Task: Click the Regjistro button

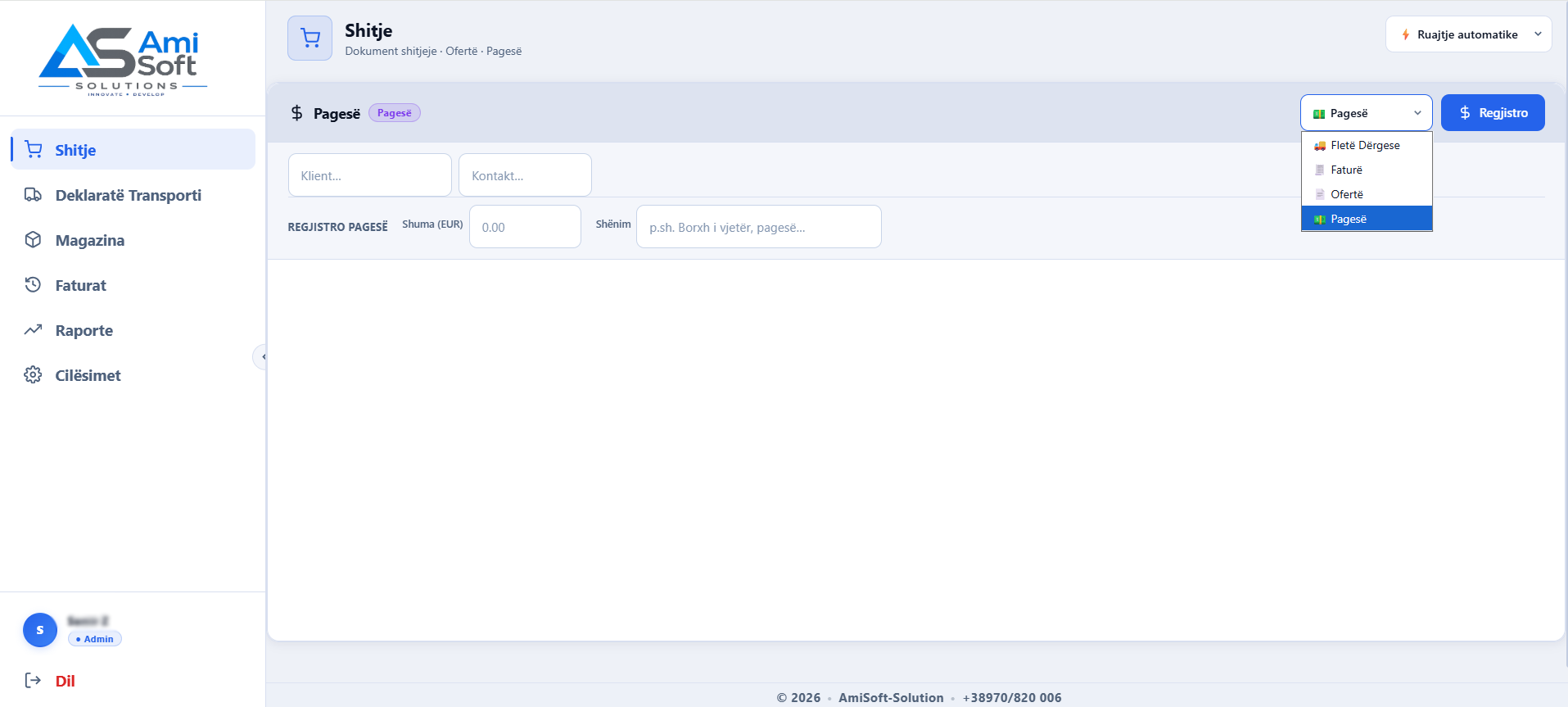Action: pos(1493,113)
